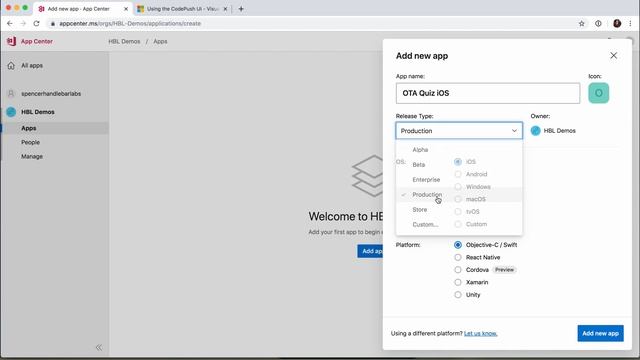Click HBL Demos owner name text

coord(560,131)
